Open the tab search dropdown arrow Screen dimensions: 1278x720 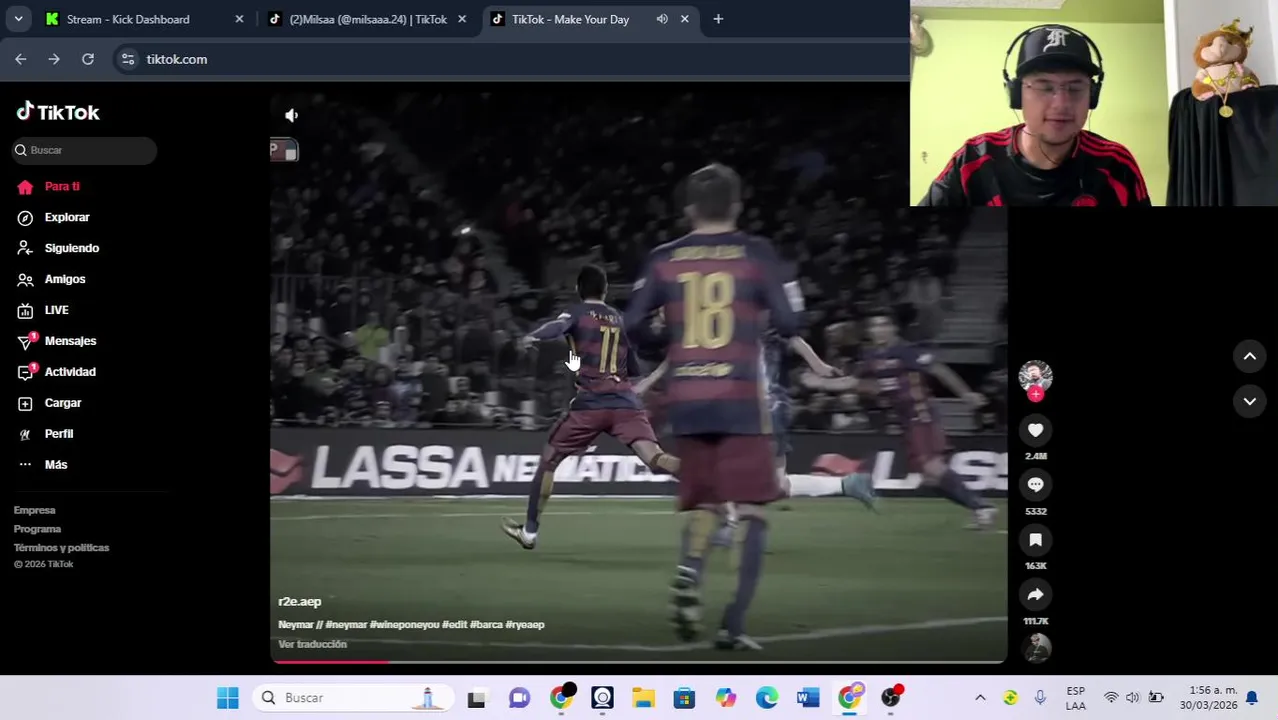point(18,19)
